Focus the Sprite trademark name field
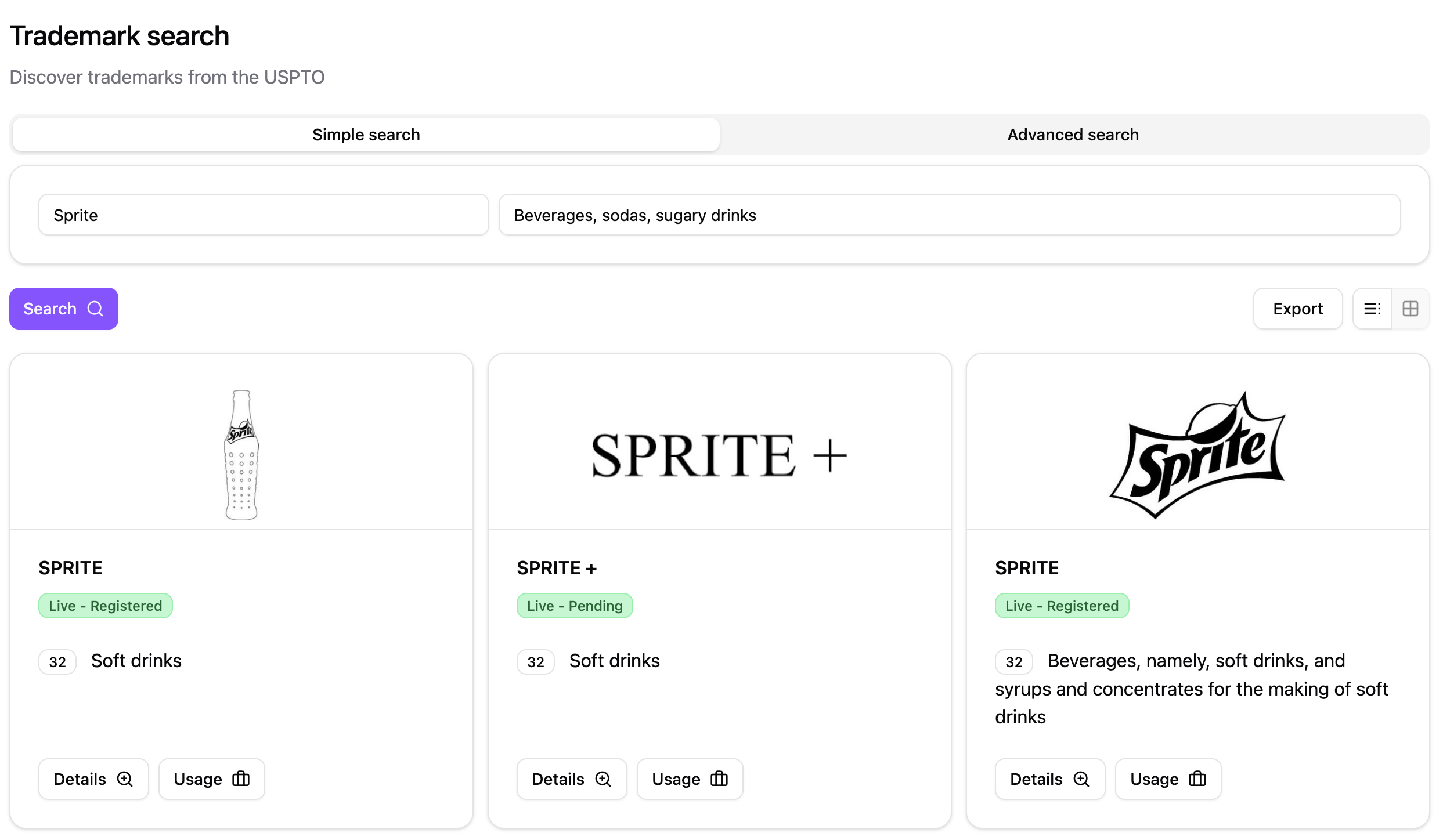Screen dimensions: 1443x840 pos(264,215)
